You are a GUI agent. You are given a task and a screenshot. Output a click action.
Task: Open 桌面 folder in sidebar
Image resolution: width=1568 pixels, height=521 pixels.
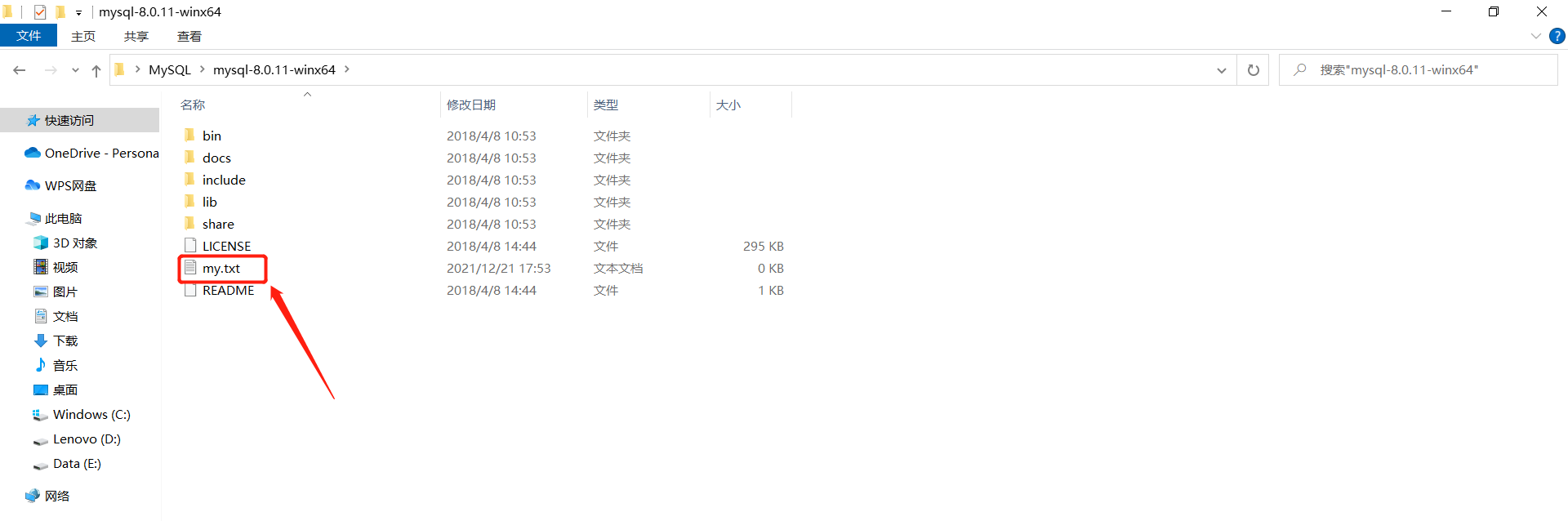tap(56, 390)
